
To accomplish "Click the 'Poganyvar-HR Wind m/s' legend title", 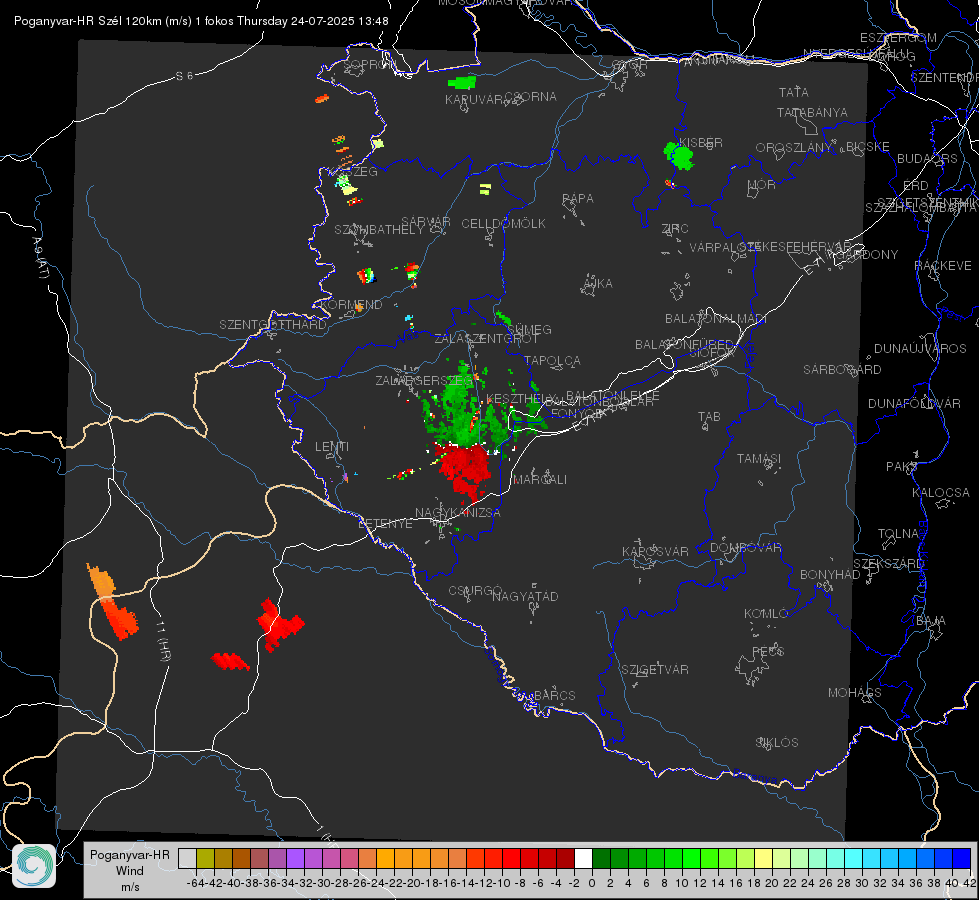I will (x=130, y=871).
